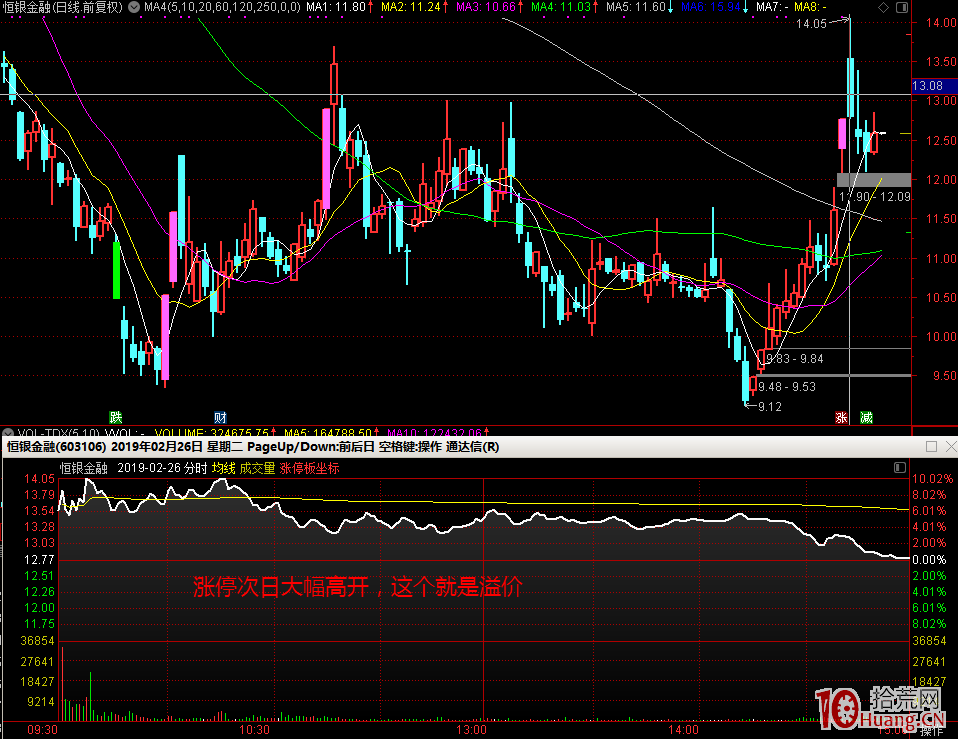This screenshot has height=739, width=958.
Task: Click the 涨停板坐标 label
Action: pos(309,468)
